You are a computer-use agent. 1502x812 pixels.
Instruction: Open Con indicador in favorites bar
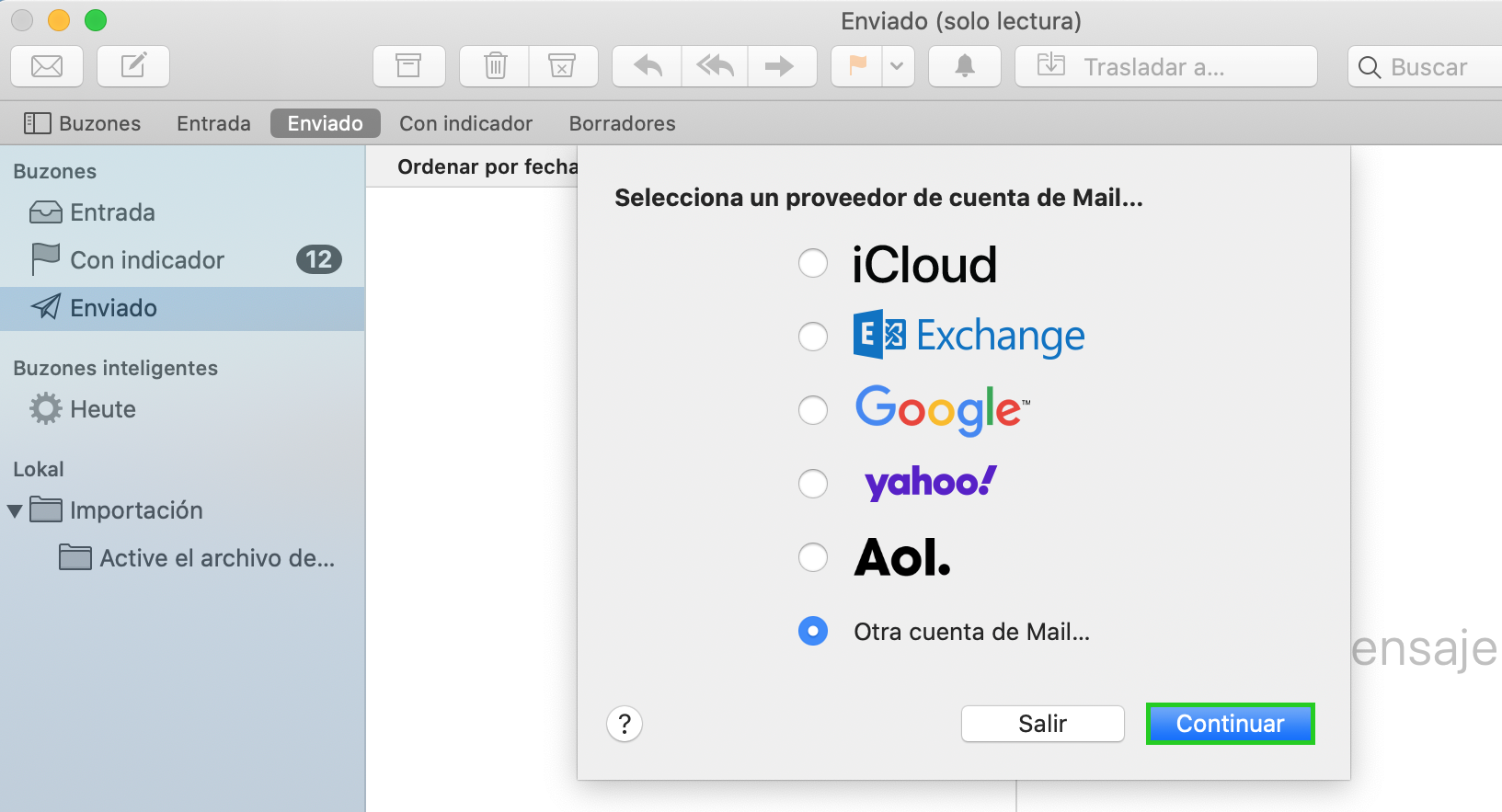465,123
